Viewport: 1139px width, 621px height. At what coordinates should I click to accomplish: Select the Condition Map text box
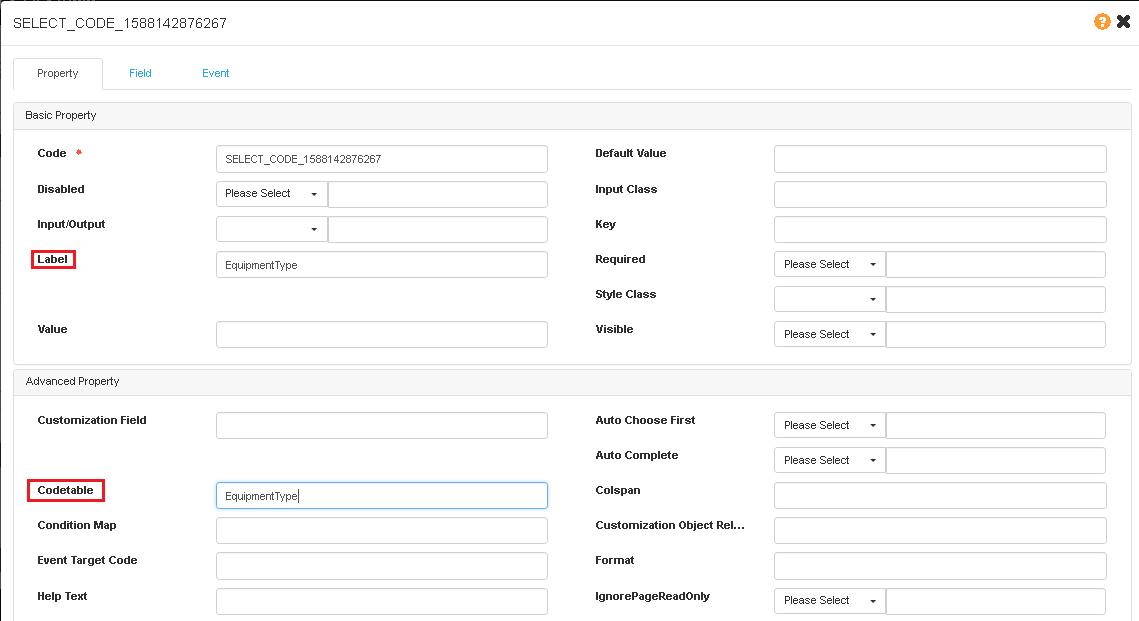[x=381, y=531]
